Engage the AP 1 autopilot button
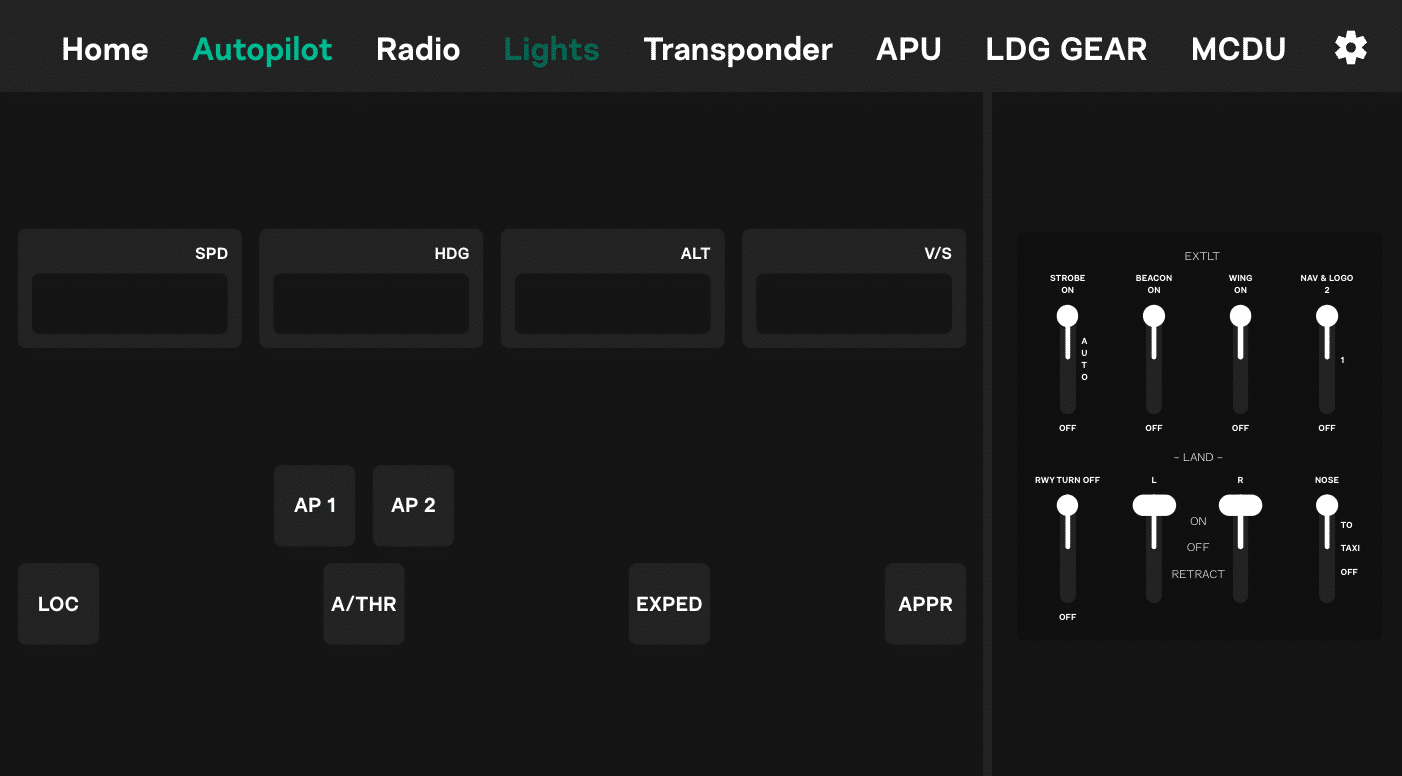 [x=315, y=506]
